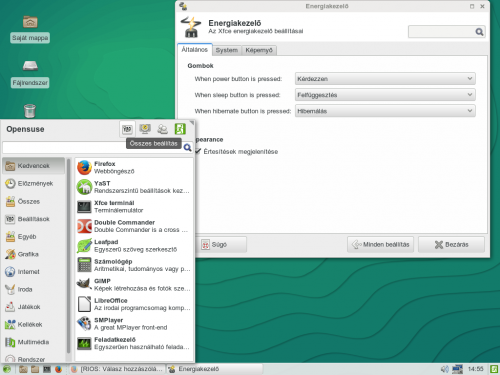Click Energiakezelő taskbar window button
The image size is (500, 375).
tap(214, 369)
